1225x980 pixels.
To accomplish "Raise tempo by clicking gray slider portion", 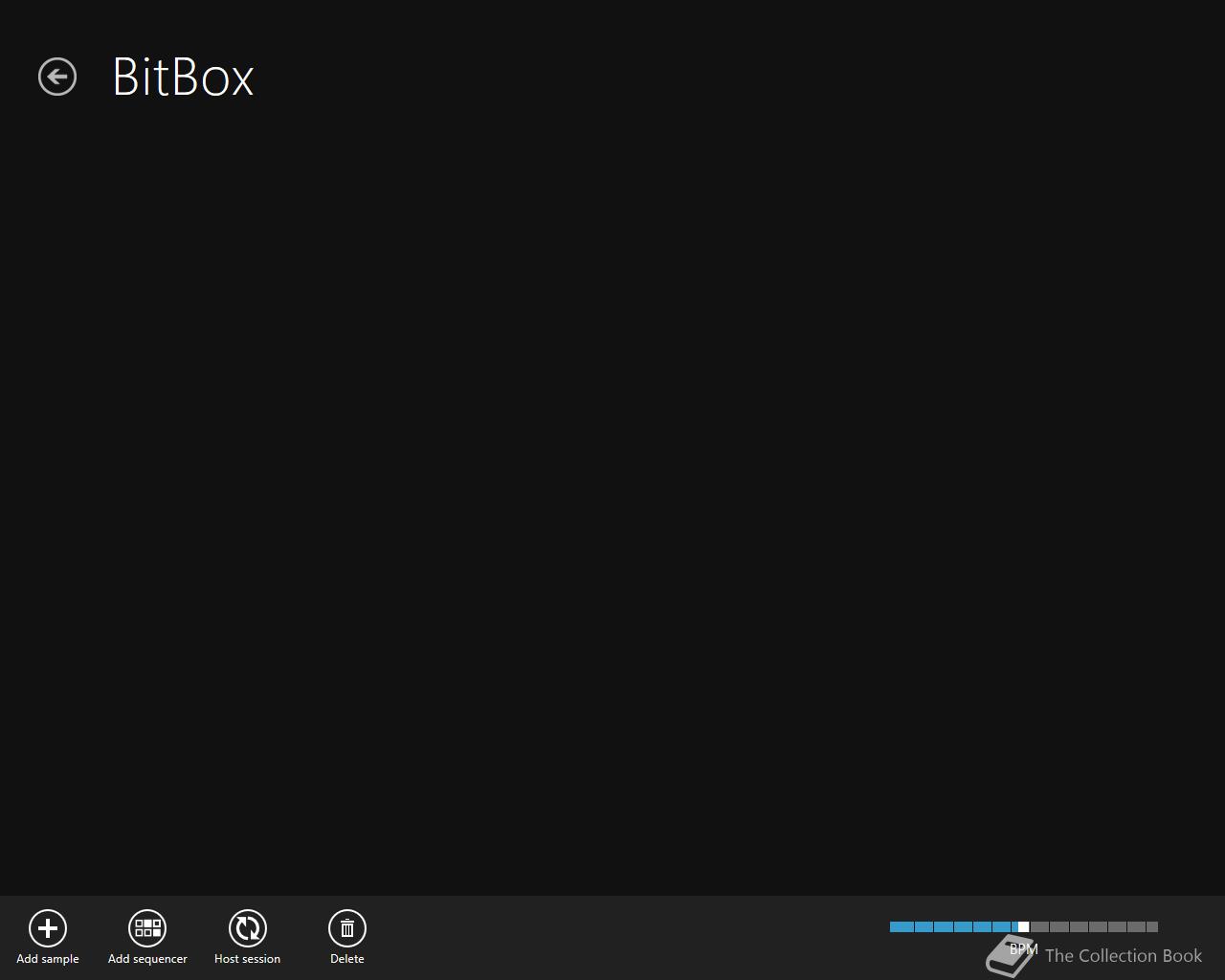I will tap(1093, 926).
